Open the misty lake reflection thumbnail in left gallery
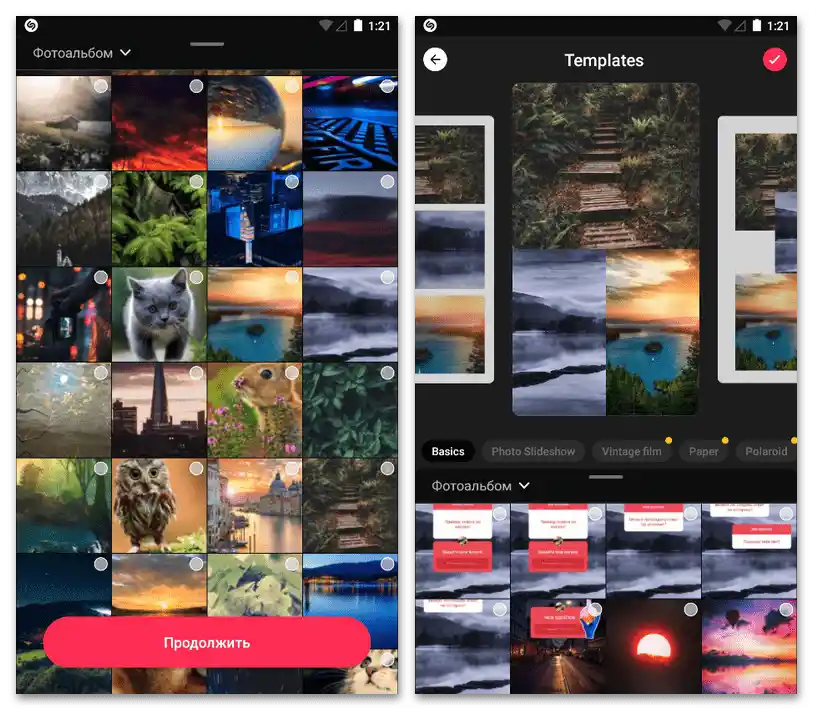Screen dimensions: 813x710 [350, 314]
